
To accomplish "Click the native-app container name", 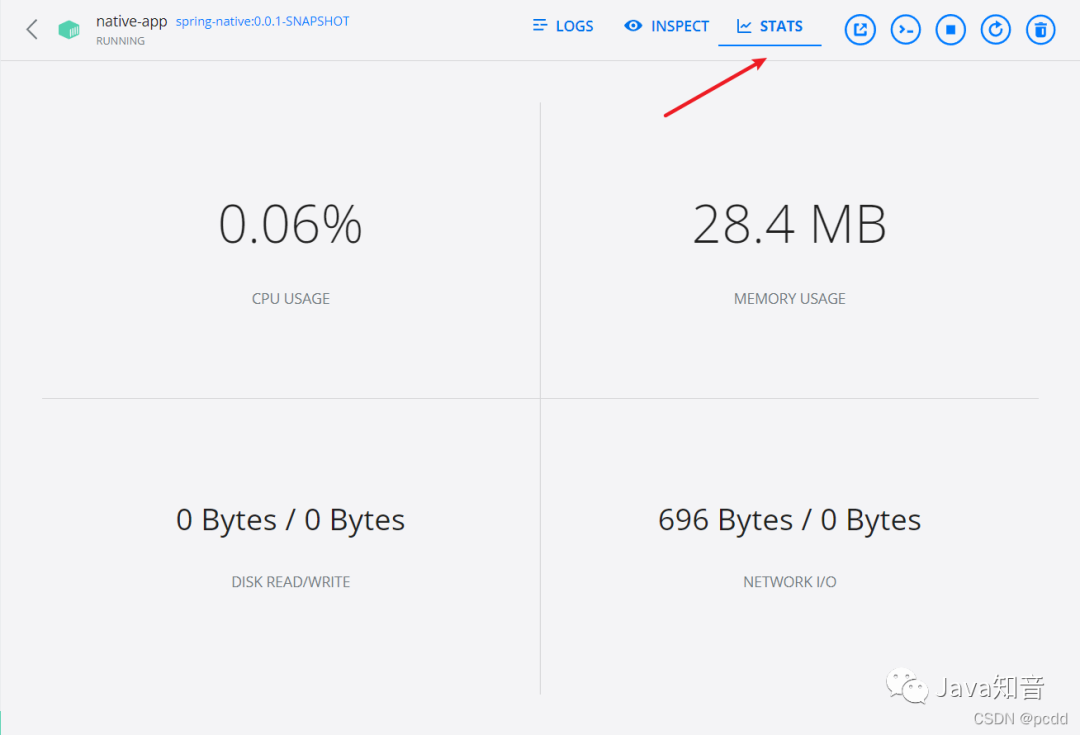I will [132, 21].
